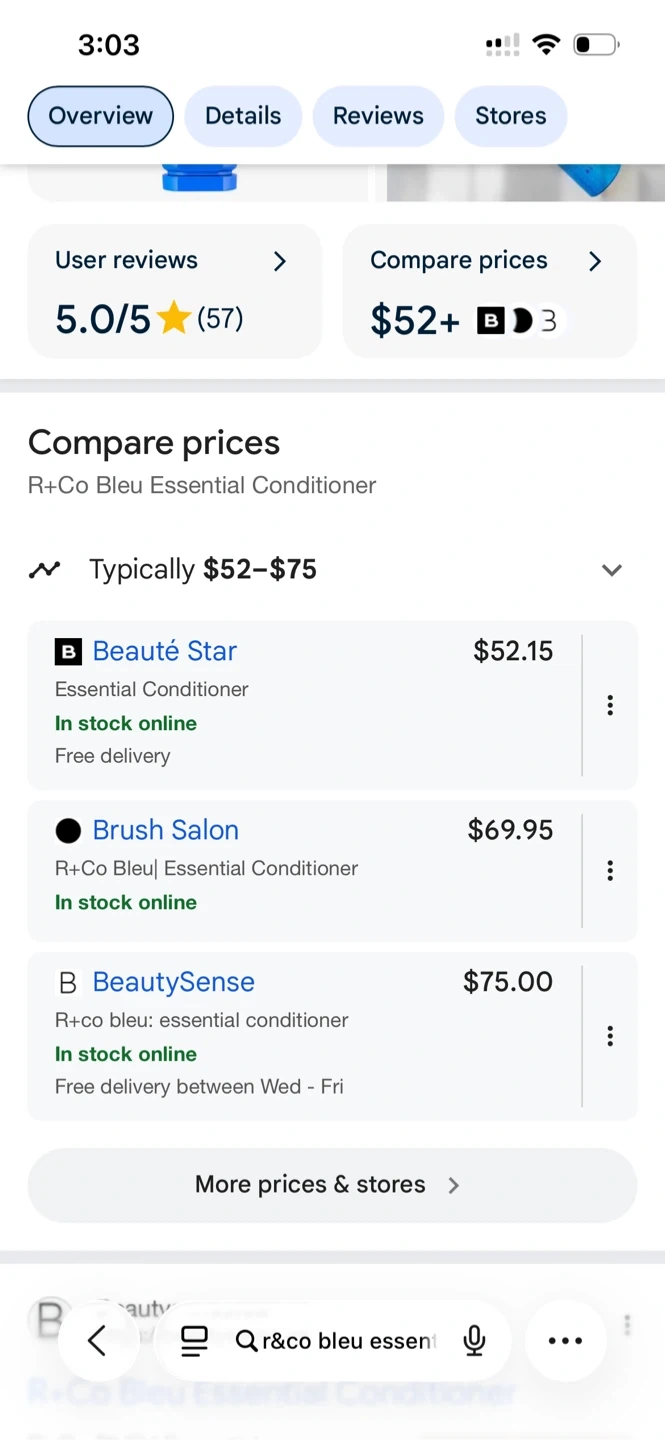665x1440 pixels.
Task: Switch to the Details tab
Action: (x=243, y=116)
